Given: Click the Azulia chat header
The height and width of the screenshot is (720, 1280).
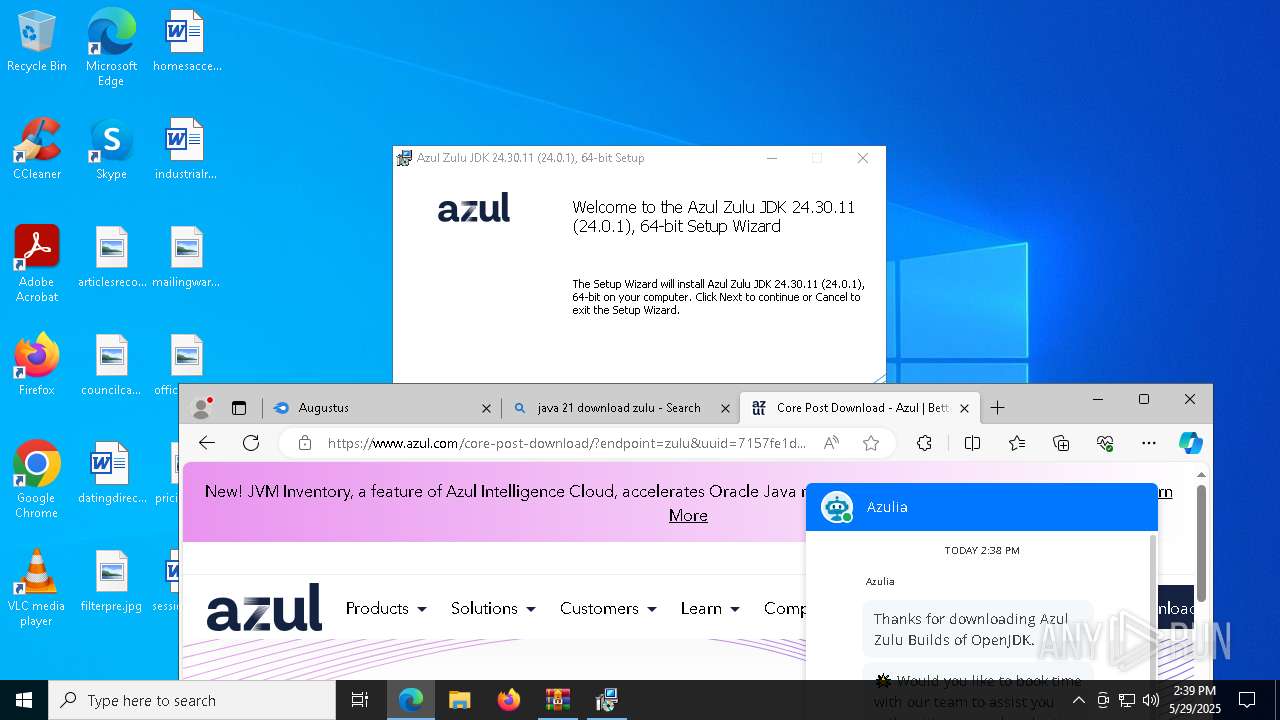Looking at the screenshot, I should (x=982, y=507).
